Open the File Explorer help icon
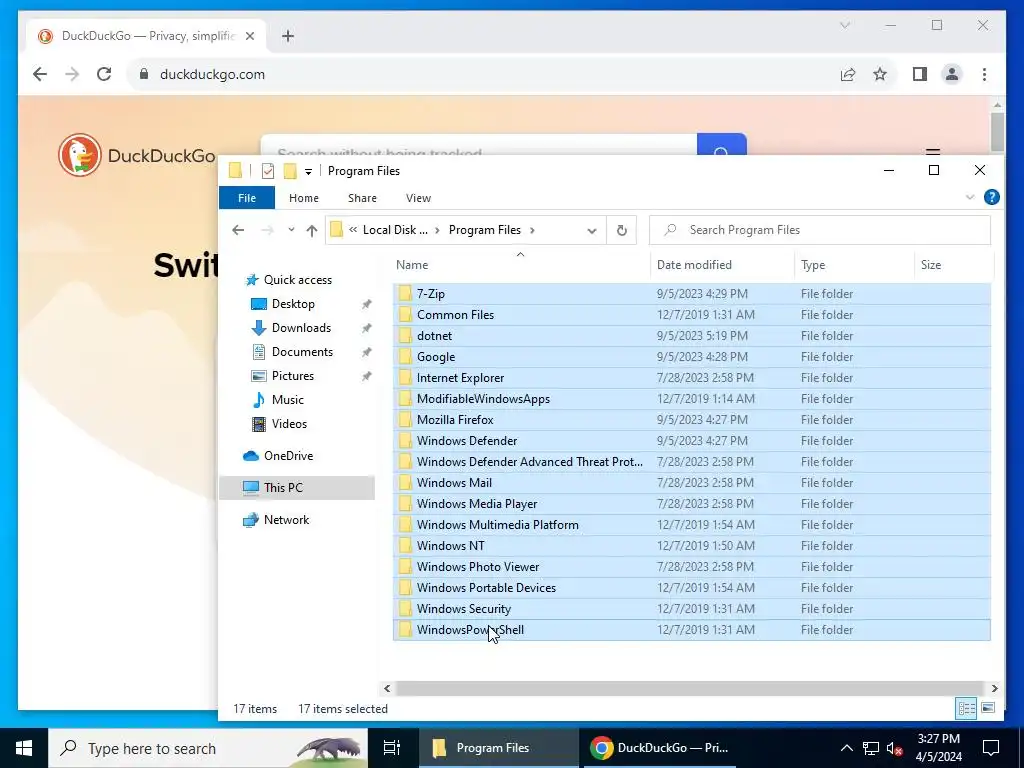This screenshot has width=1024, height=768. (x=991, y=197)
